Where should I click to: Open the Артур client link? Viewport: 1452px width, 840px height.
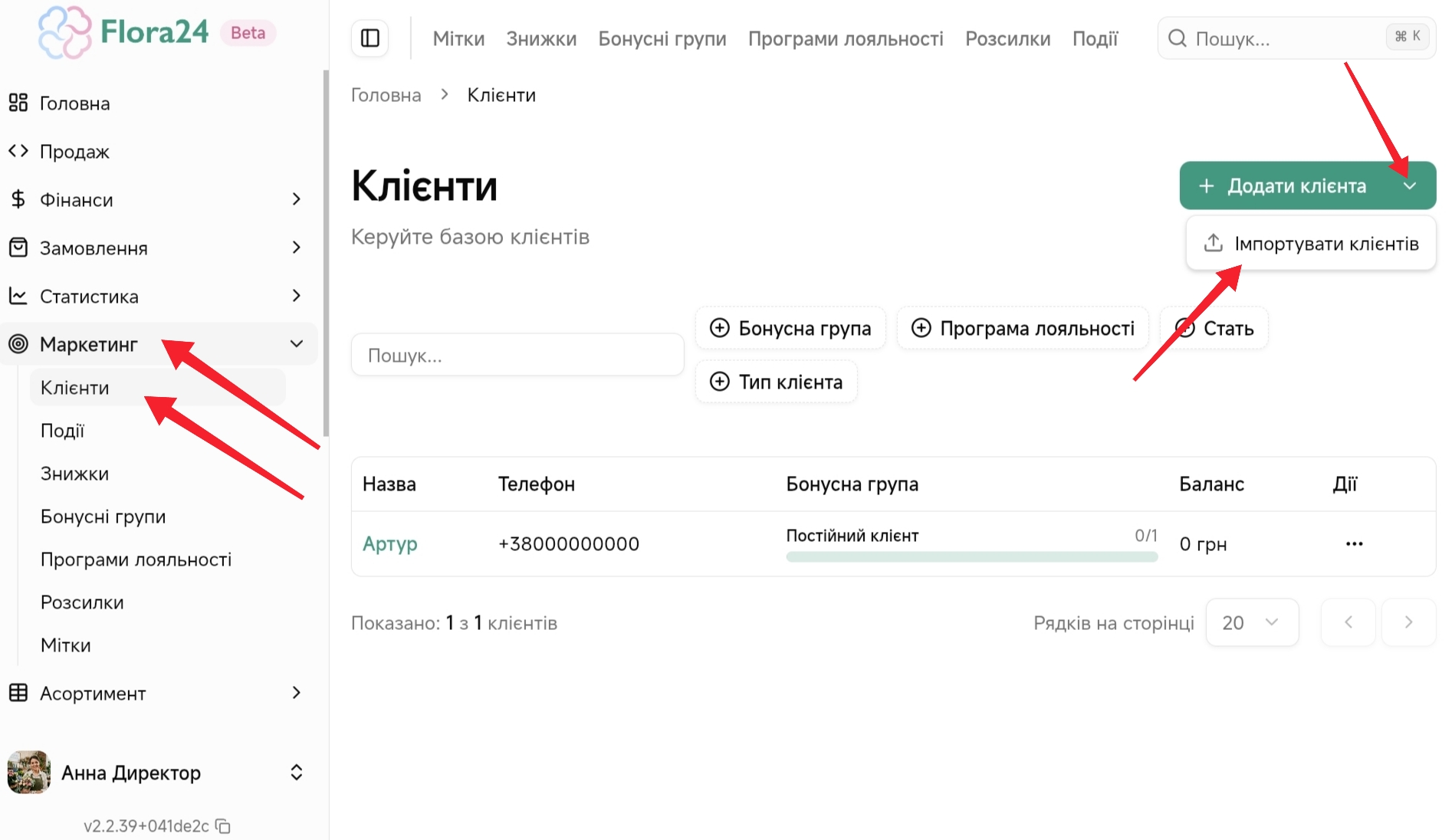pyautogui.click(x=389, y=544)
